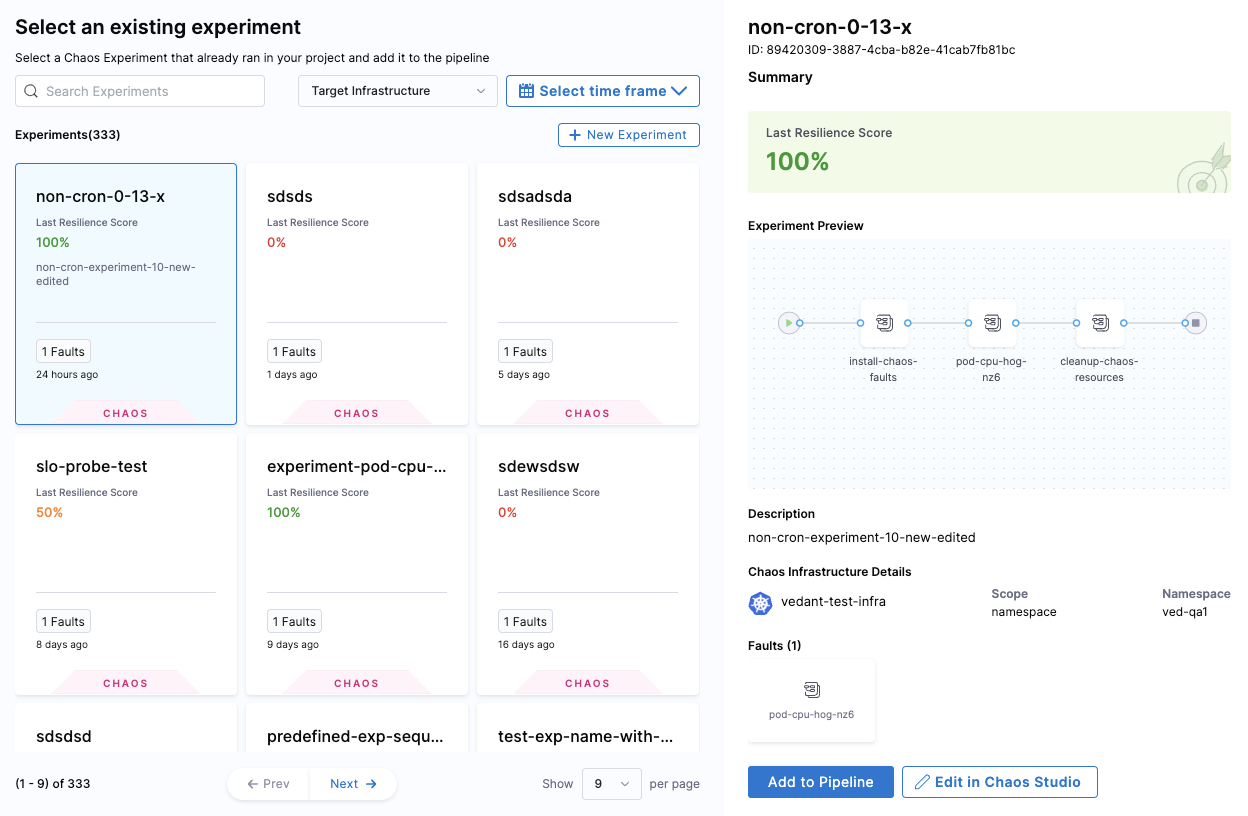Image resolution: width=1248 pixels, height=816 pixels.
Task: Select the install-chaos-faults step icon
Action: pyautogui.click(x=883, y=322)
